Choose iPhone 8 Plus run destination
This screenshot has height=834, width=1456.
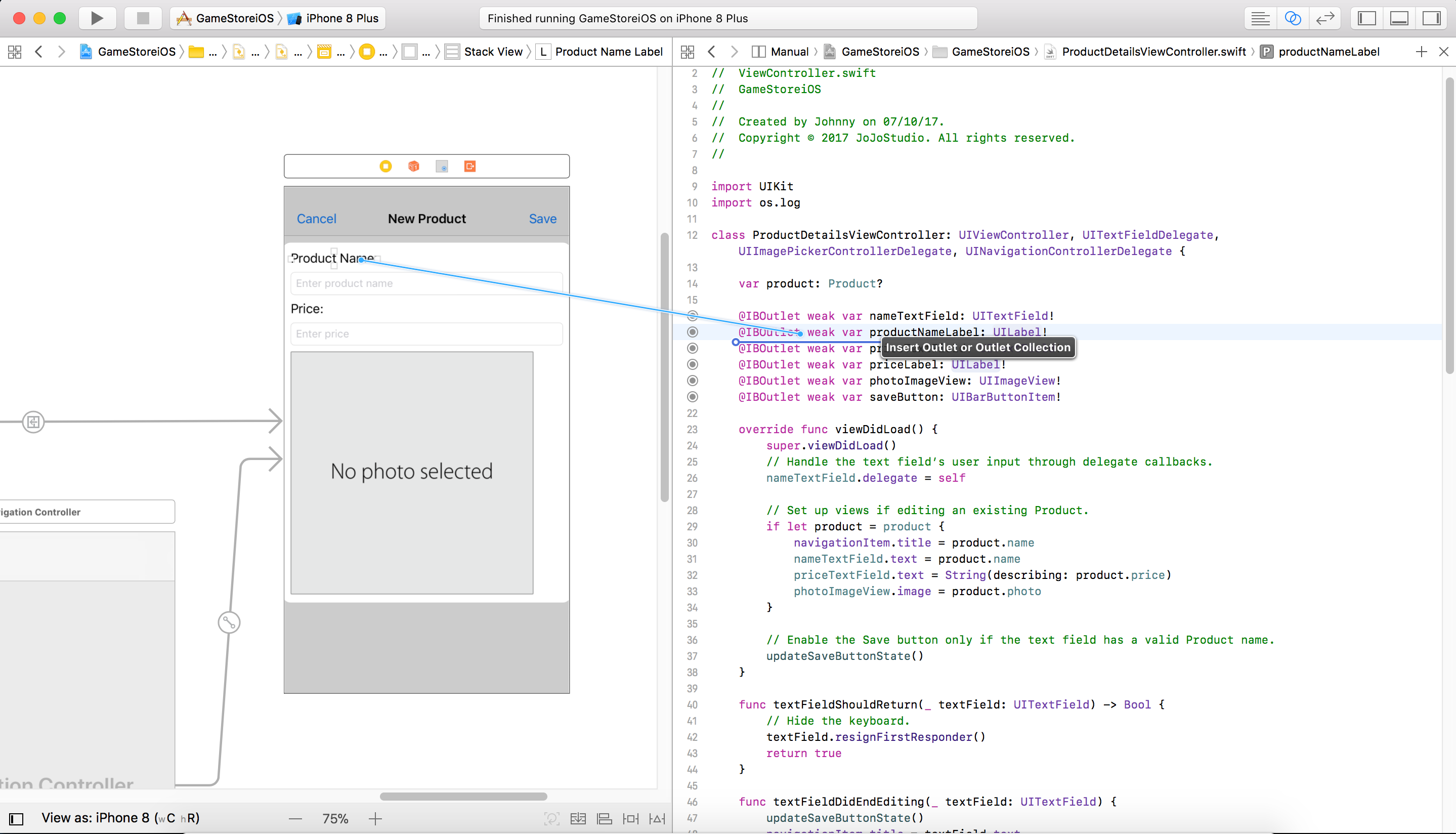tap(333, 18)
